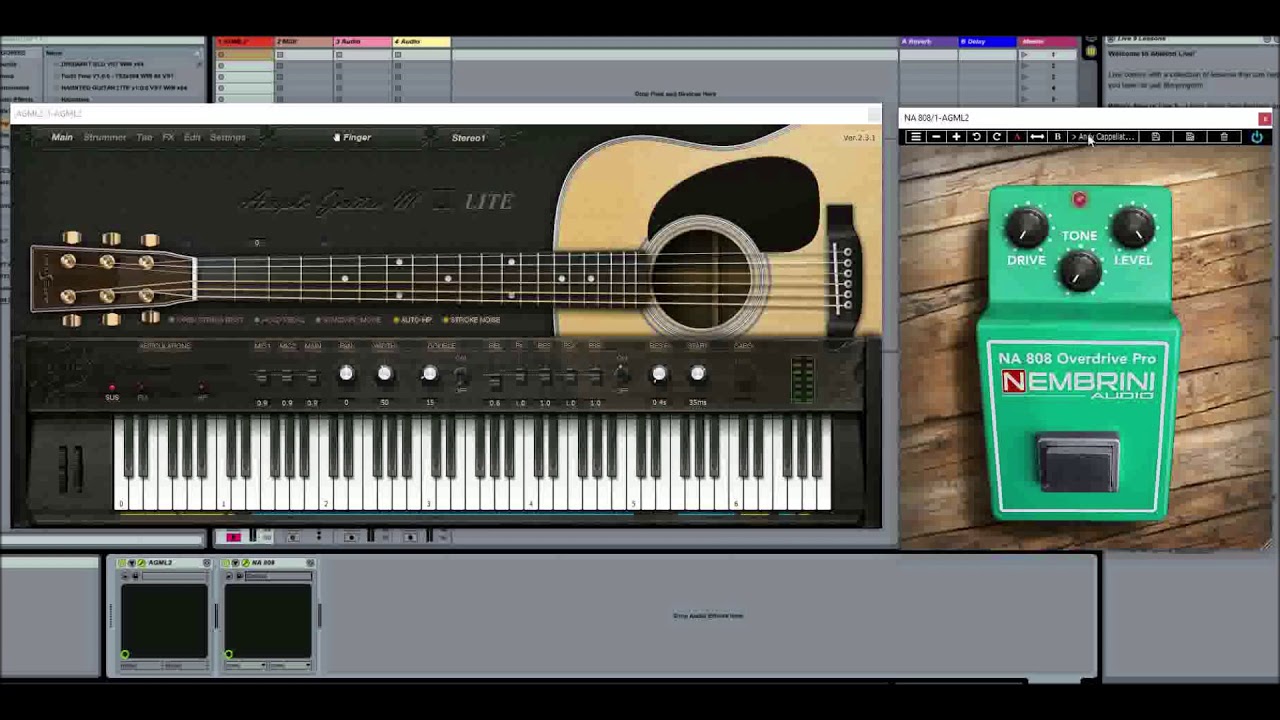Screen dimensions: 1280x720
Task: Click the undo arrow in NA 808 toolbar
Action: (x=976, y=137)
